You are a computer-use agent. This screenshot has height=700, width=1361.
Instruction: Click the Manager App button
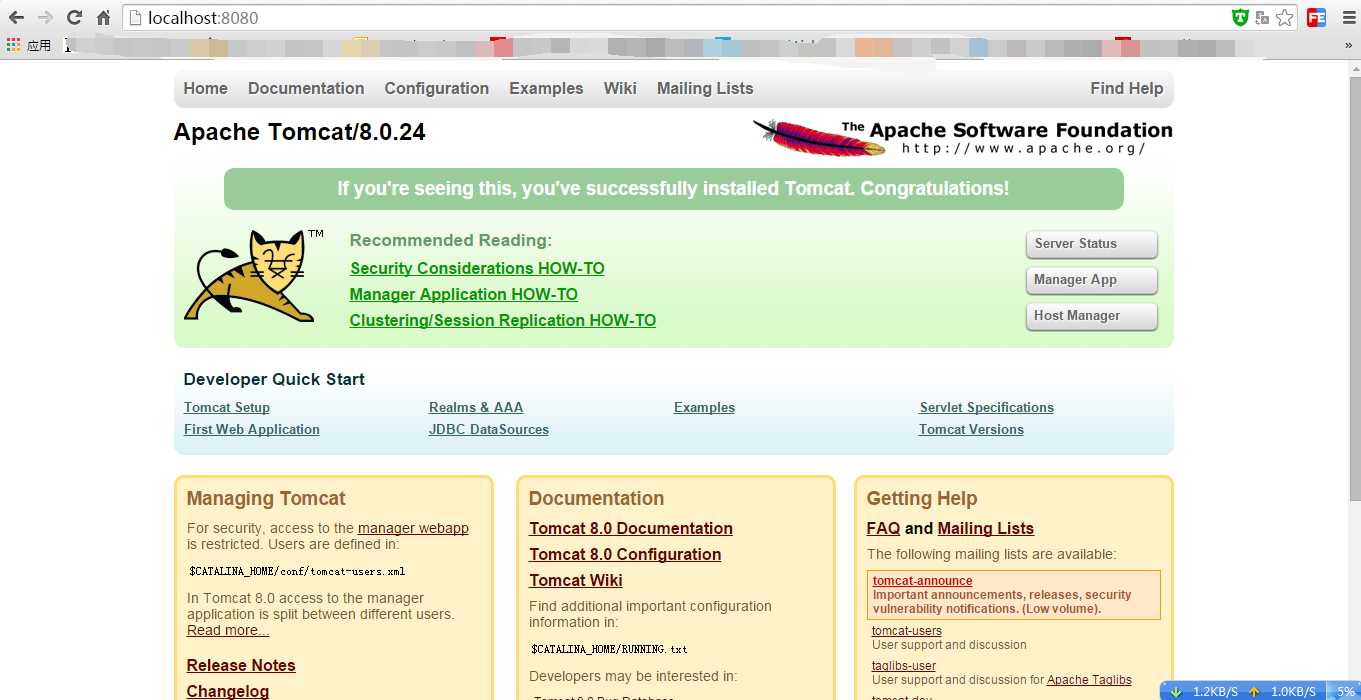[1092, 280]
